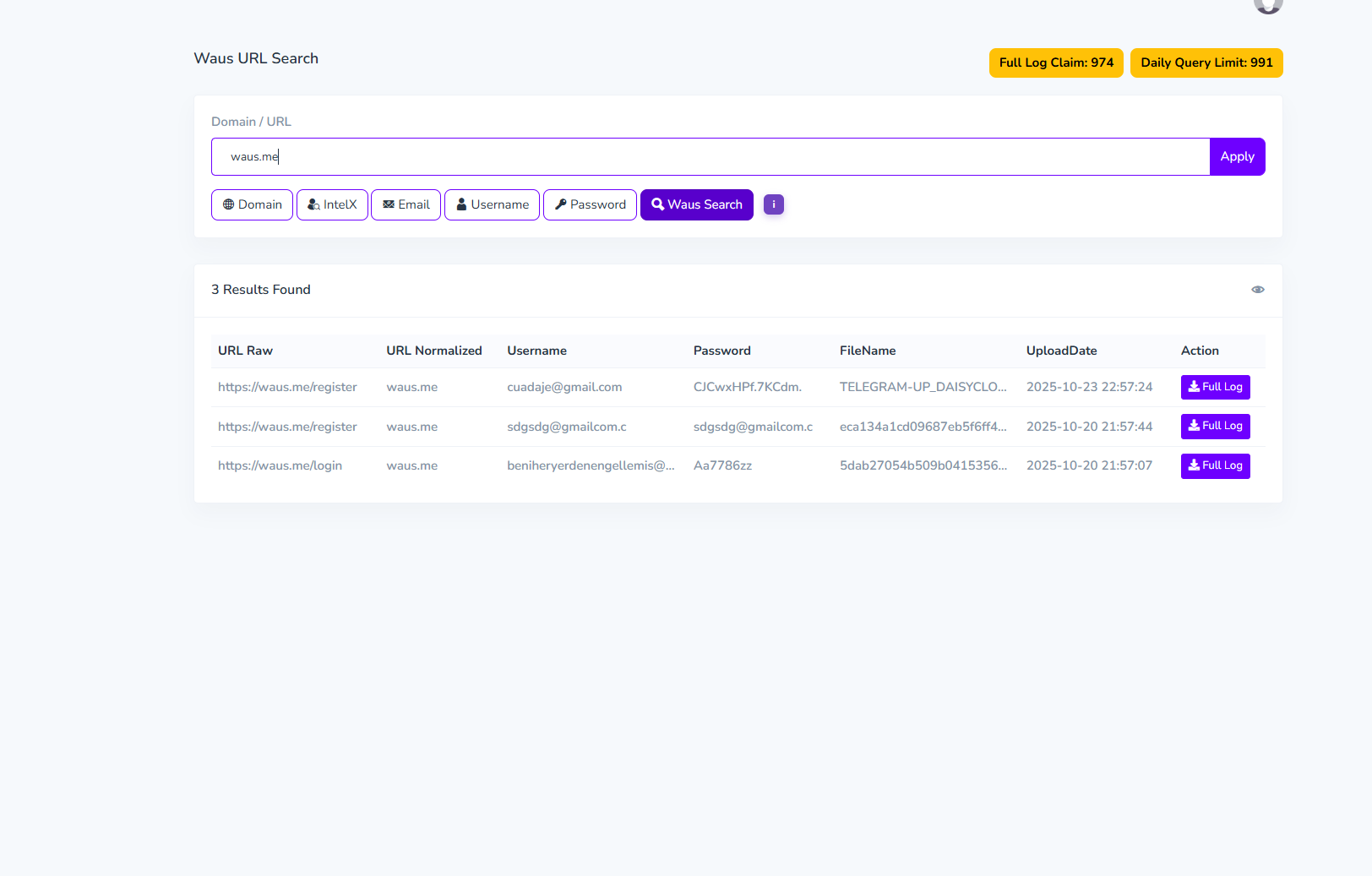Screen dimensions: 1372x876
Task: Click the 2025-10-20 21:57:44 upload date
Action: [x=1089, y=427]
